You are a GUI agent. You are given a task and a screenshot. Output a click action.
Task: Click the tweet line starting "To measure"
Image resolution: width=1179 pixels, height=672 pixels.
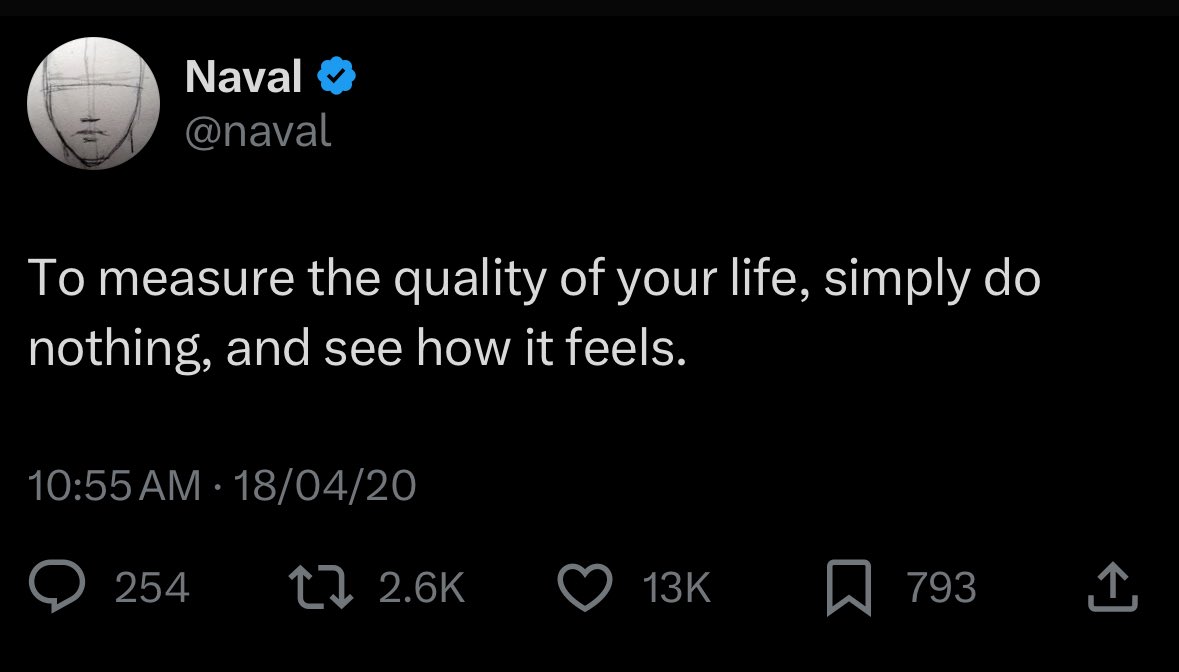pyautogui.click(x=534, y=282)
